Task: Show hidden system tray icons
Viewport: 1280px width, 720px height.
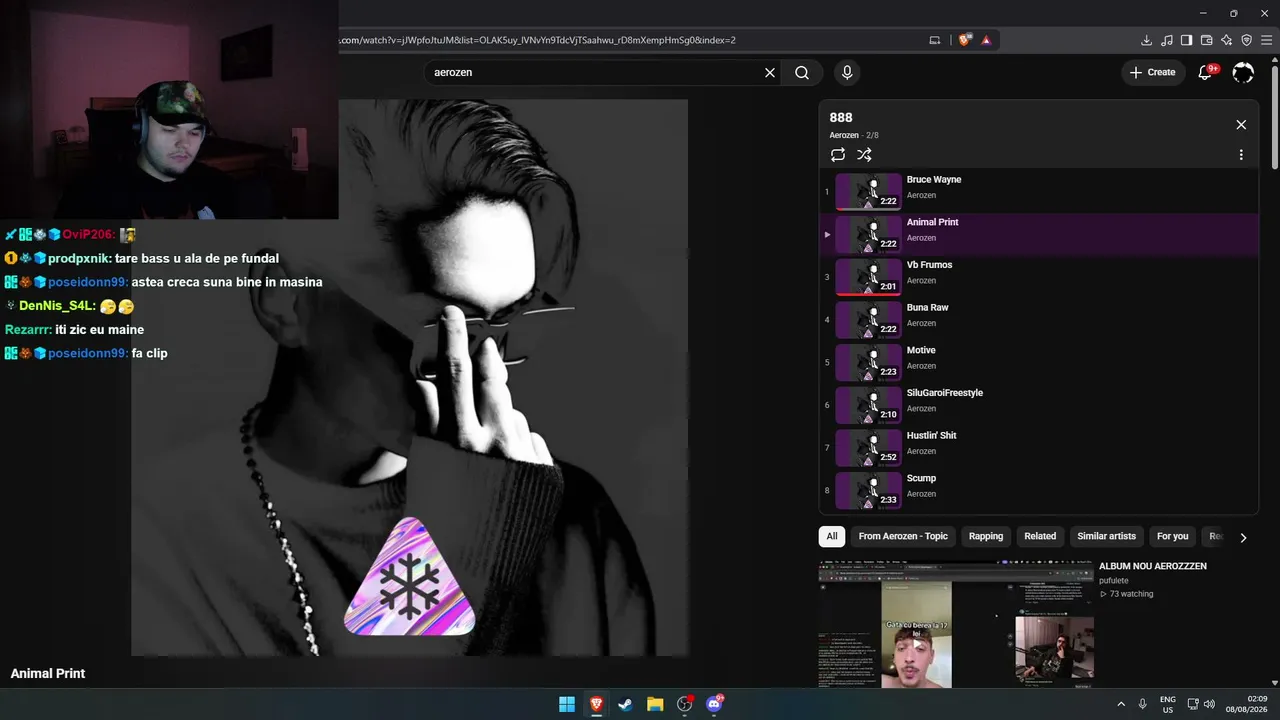Action: coord(1121,704)
